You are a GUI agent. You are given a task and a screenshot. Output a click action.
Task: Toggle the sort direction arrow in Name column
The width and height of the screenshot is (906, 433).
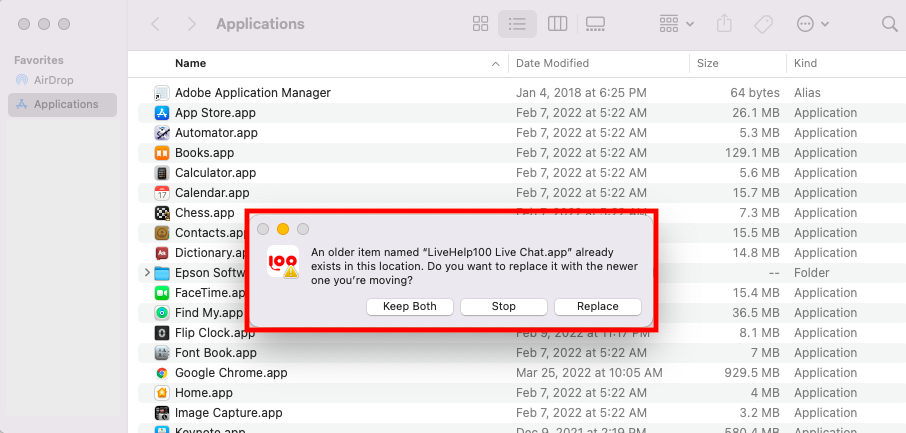click(495, 64)
